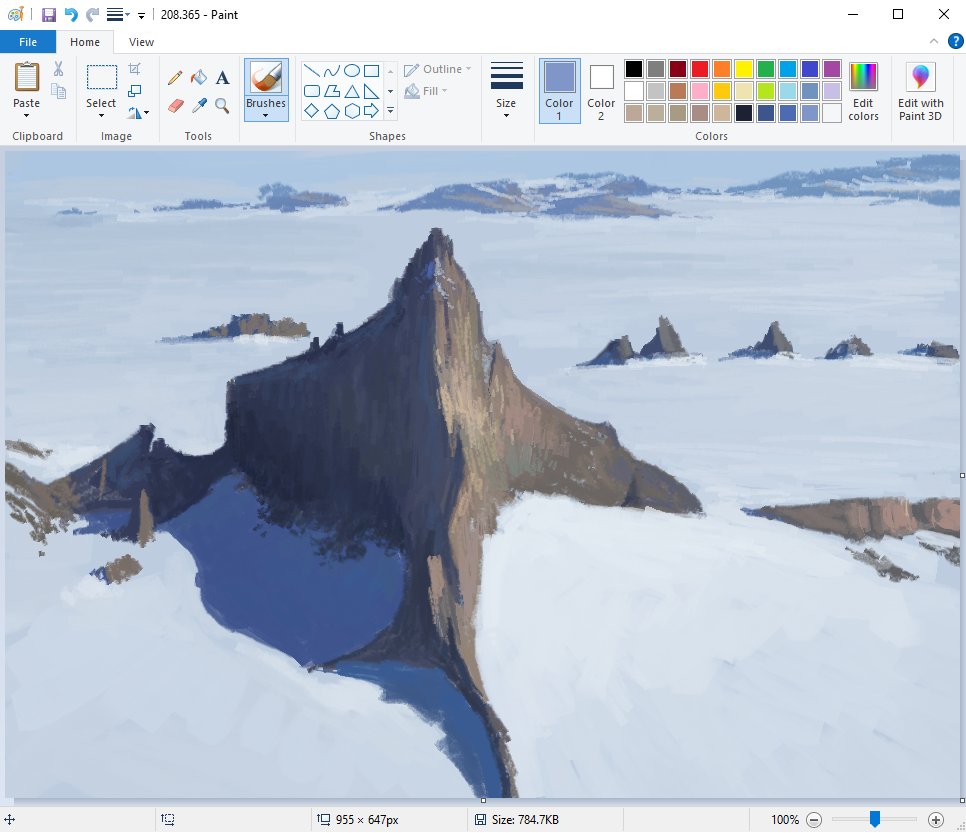This screenshot has width=966, height=833.
Task: Click the Cut scissors icon
Action: (x=59, y=68)
